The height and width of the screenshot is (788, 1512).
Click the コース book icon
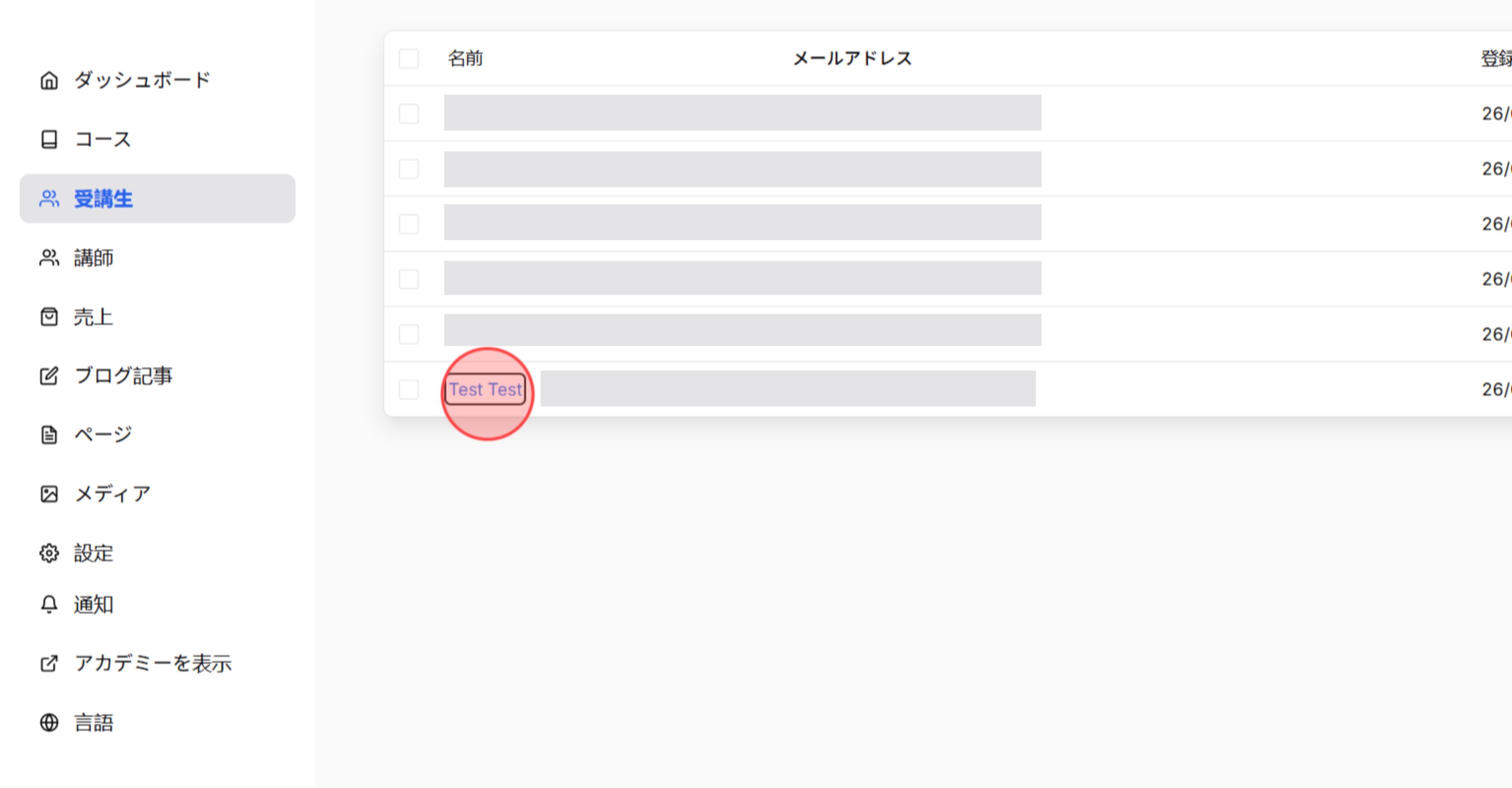49,139
